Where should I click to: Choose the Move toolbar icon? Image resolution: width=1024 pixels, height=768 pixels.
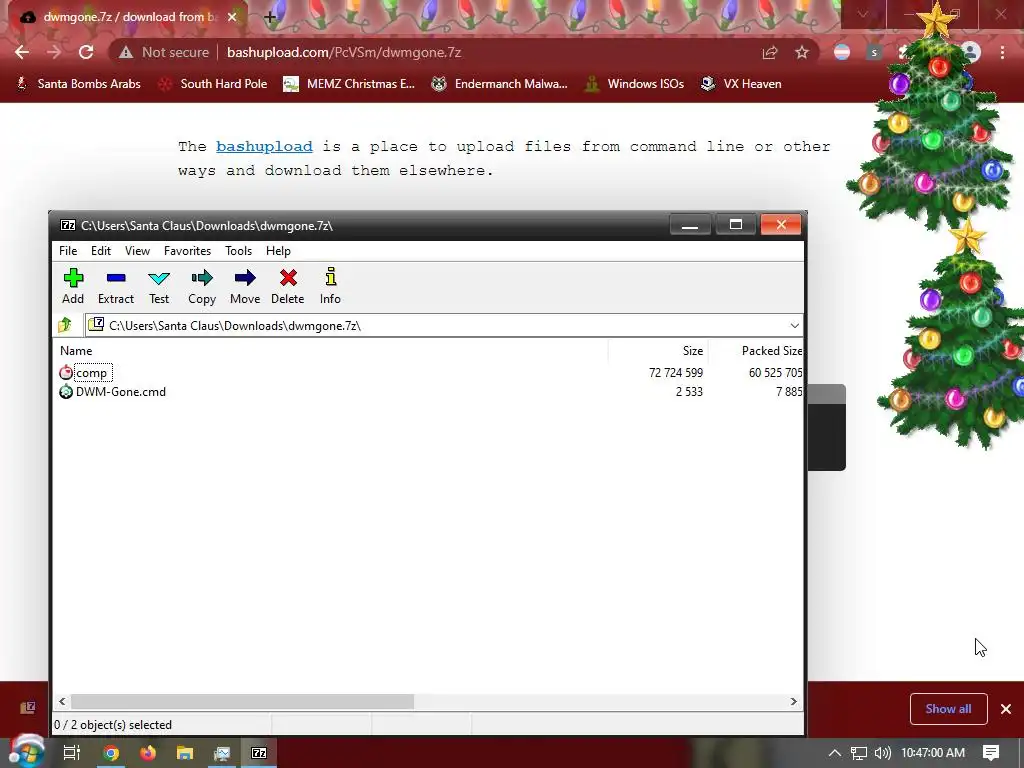pos(245,286)
